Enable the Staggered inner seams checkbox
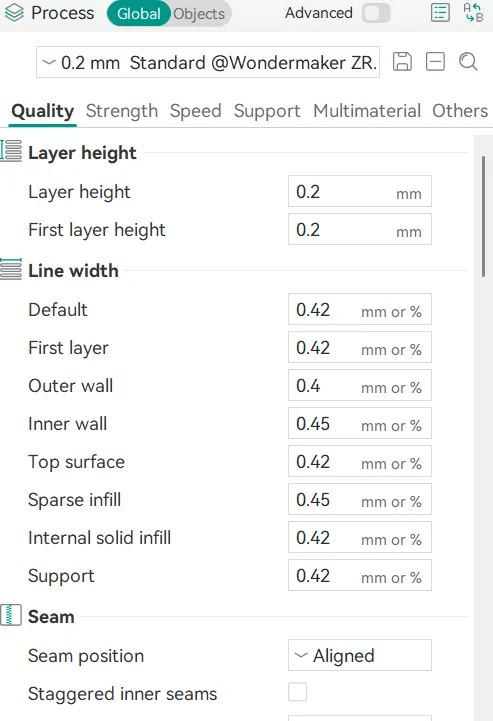Image resolution: width=493 pixels, height=721 pixels. point(298,692)
